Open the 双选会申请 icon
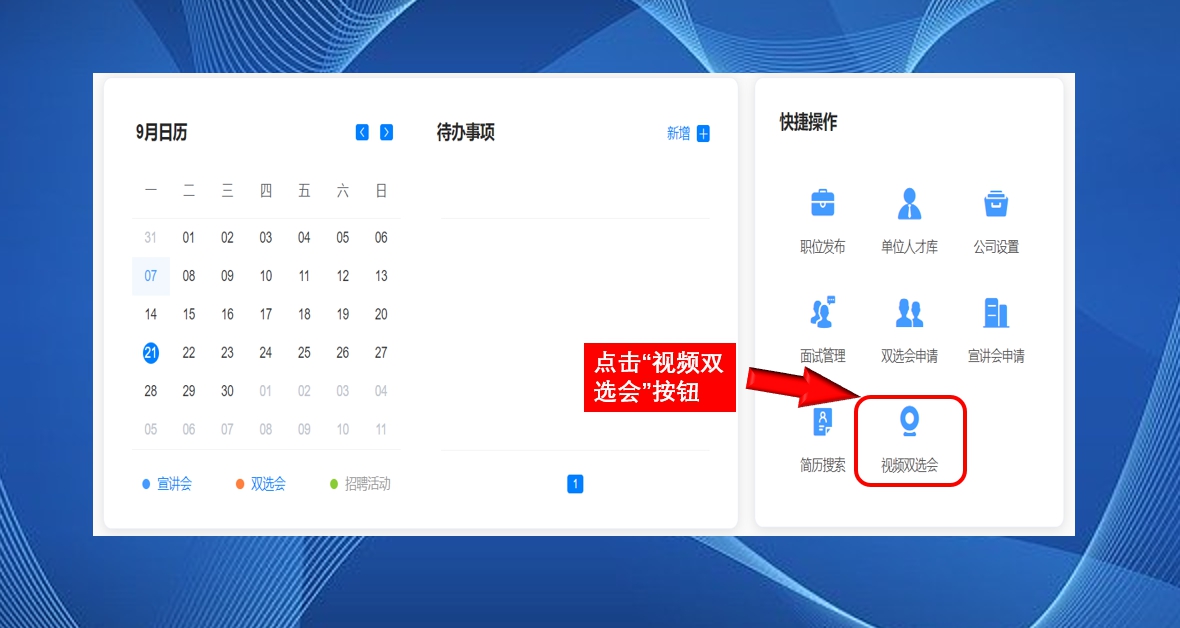 pyautogui.click(x=909, y=312)
